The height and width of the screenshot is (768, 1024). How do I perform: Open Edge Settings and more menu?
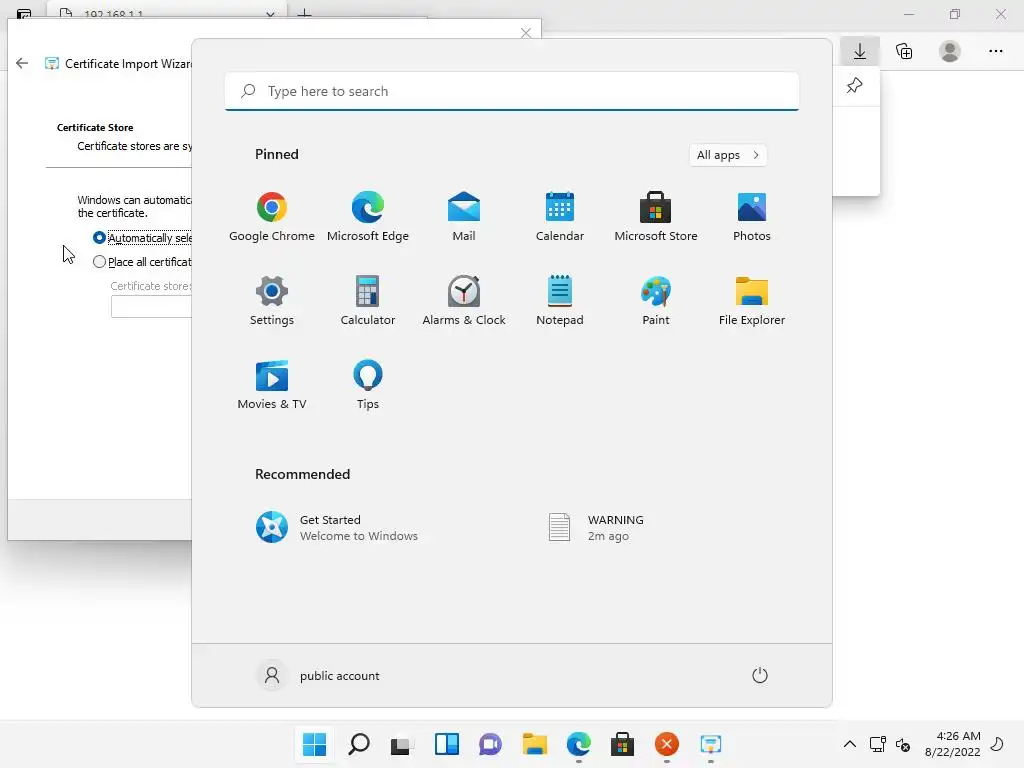(x=995, y=51)
